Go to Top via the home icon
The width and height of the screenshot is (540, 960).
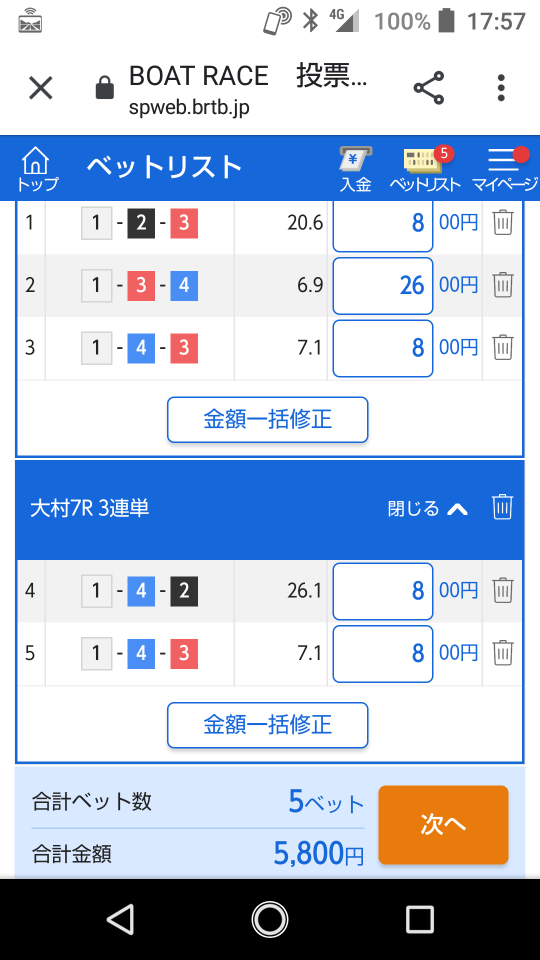click(36, 169)
